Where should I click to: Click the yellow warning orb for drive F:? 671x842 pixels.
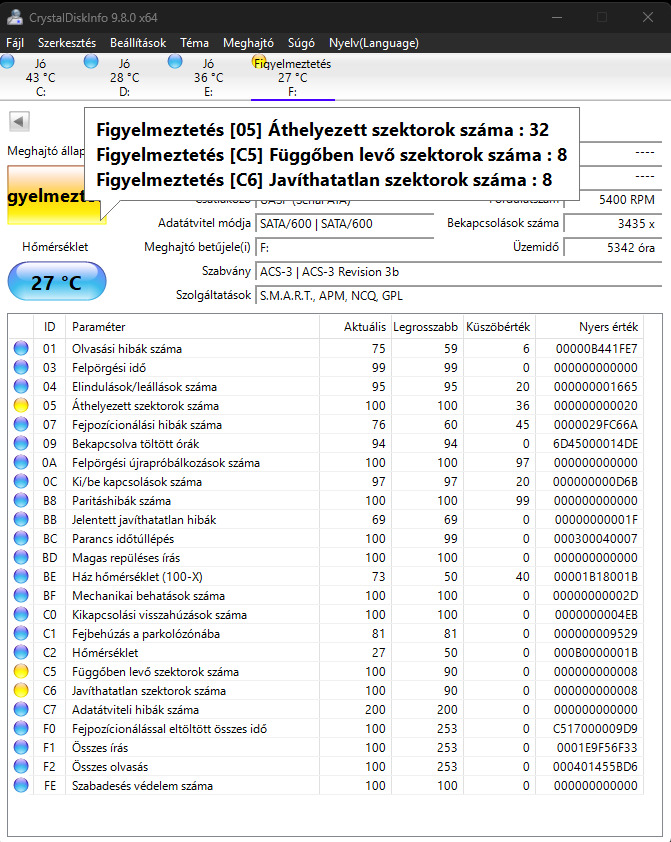[x=259, y=62]
